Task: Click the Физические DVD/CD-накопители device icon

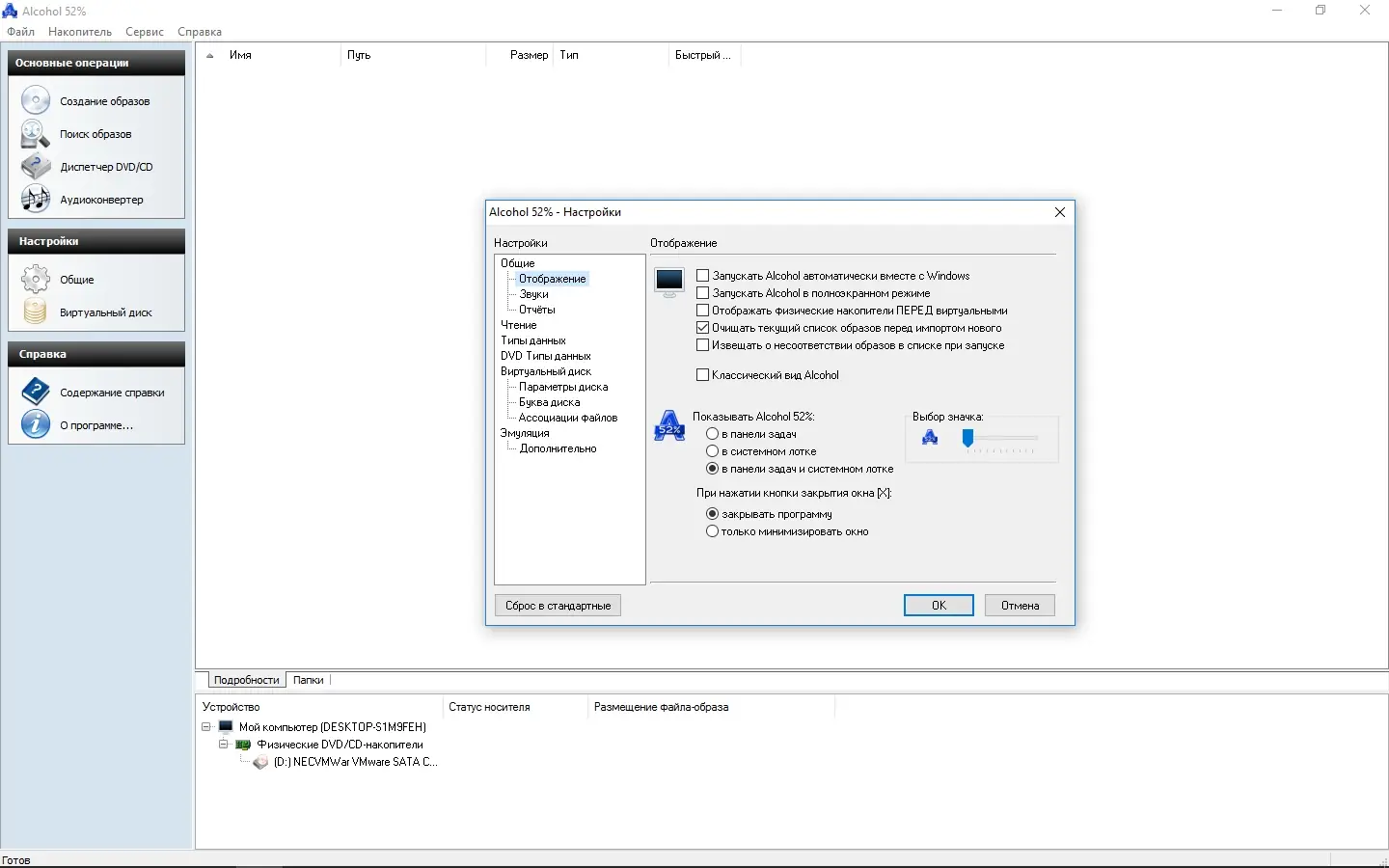Action: point(243,745)
